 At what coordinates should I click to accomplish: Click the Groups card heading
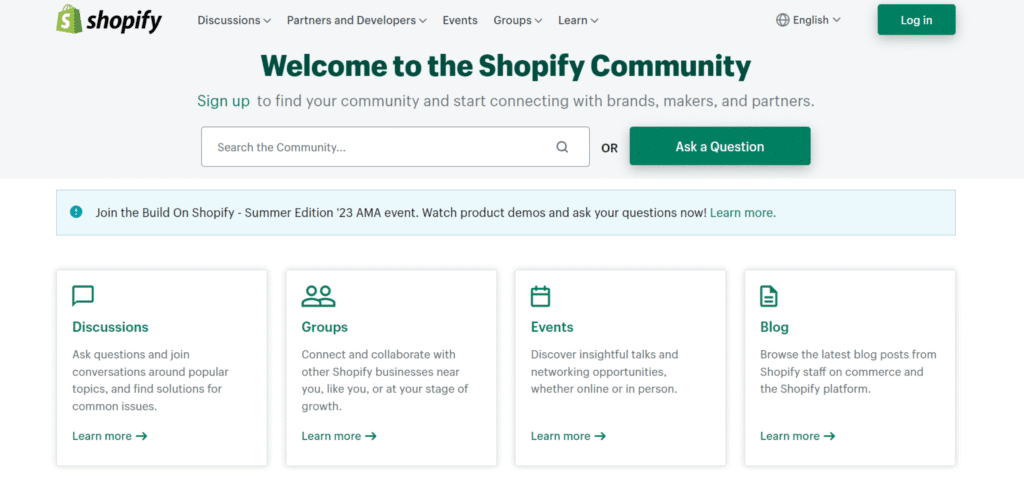(x=325, y=327)
